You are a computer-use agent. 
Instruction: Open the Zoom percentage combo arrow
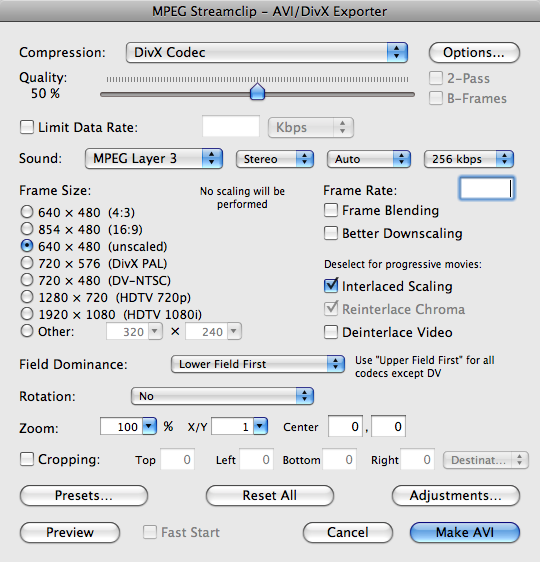click(x=149, y=426)
